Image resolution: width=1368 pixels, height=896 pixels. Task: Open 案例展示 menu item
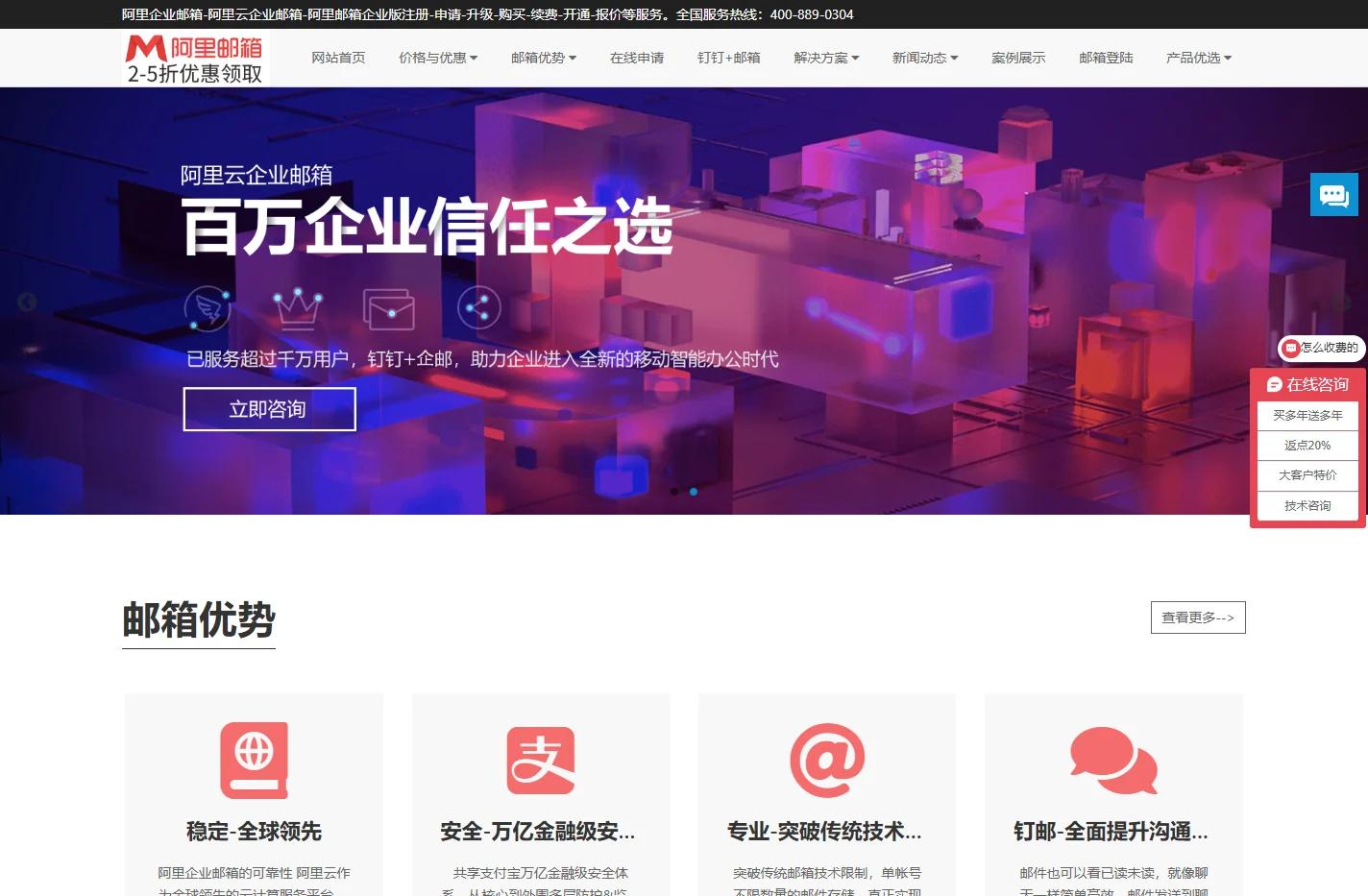coord(1018,58)
